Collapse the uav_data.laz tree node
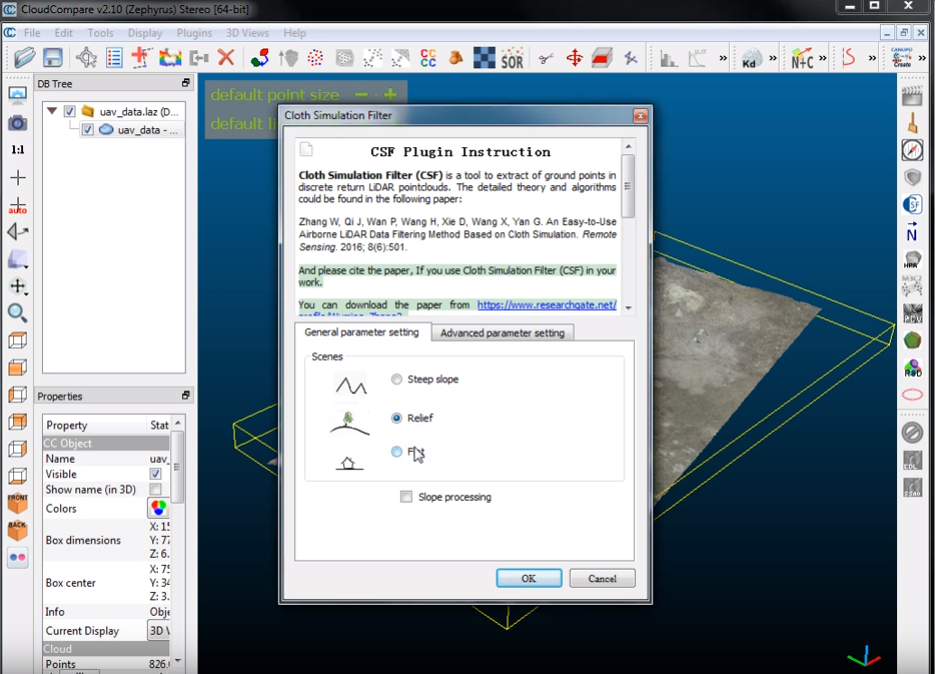 (52, 111)
